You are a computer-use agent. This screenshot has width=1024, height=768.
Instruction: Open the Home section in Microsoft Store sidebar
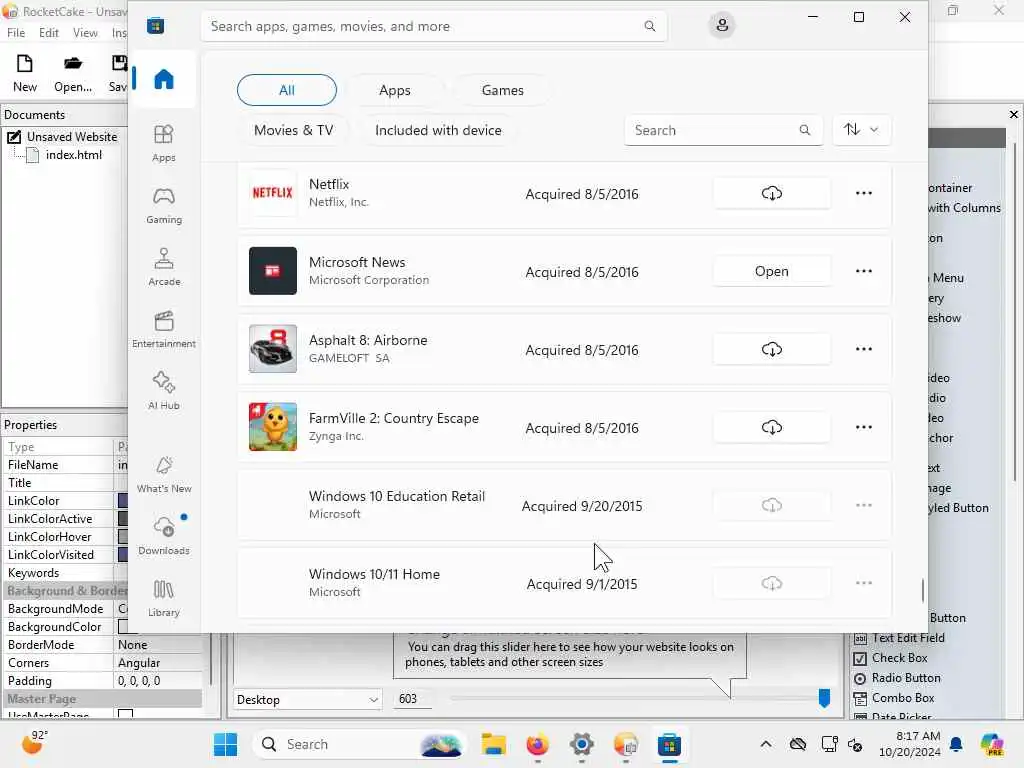coord(163,79)
